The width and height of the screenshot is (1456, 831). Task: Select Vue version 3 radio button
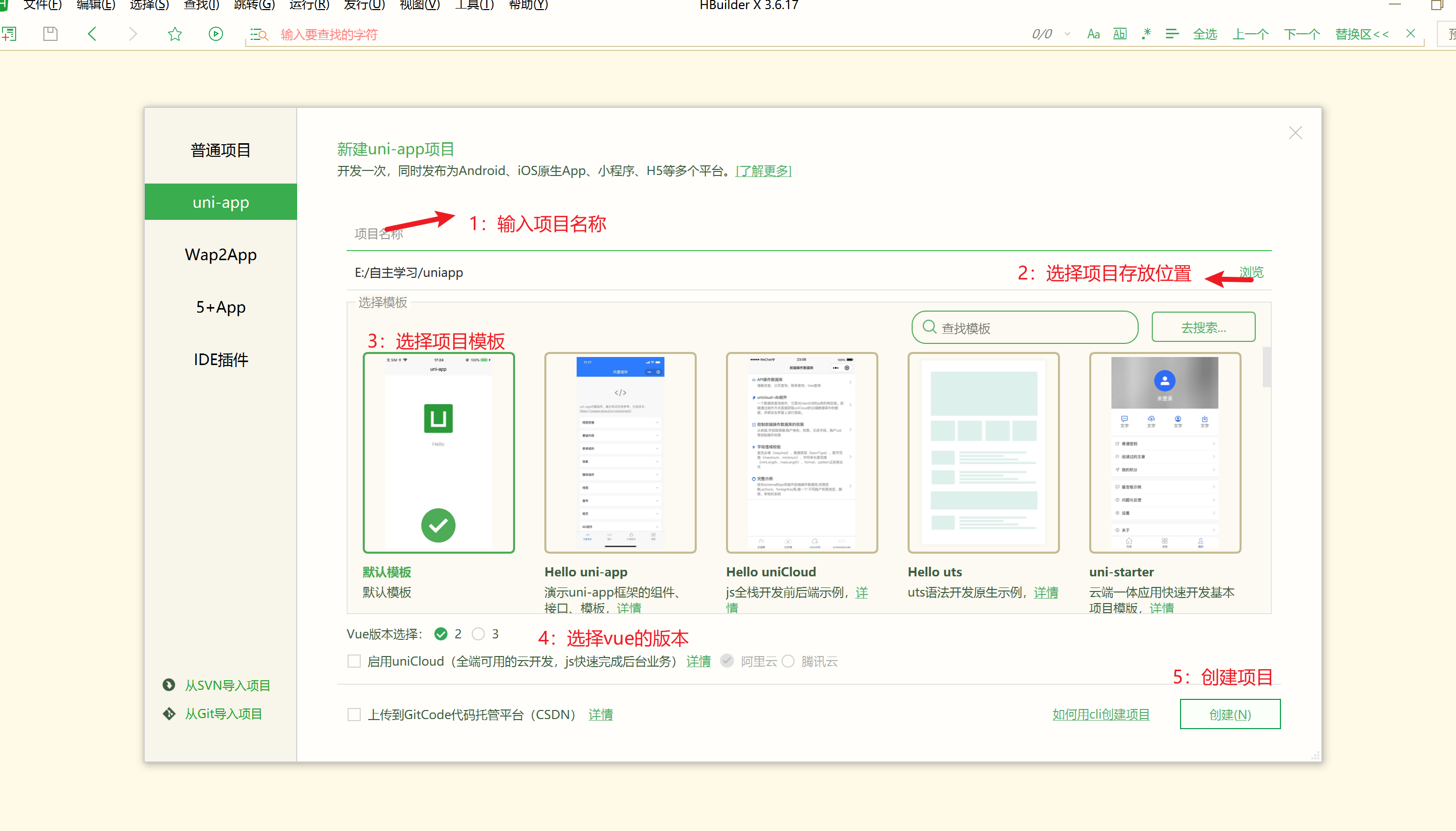[478, 633]
